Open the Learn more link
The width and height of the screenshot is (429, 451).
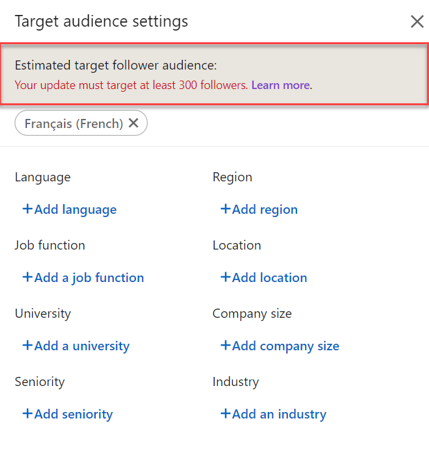(282, 85)
